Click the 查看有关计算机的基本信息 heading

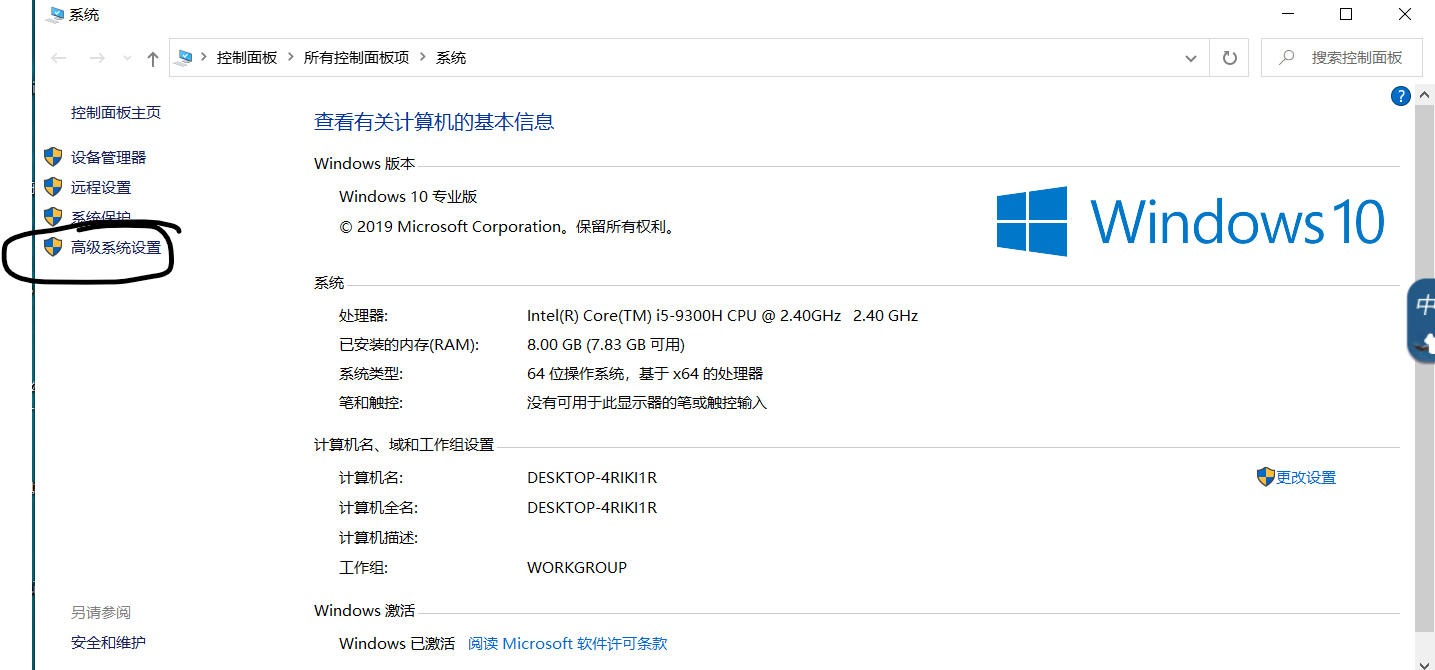[x=434, y=122]
